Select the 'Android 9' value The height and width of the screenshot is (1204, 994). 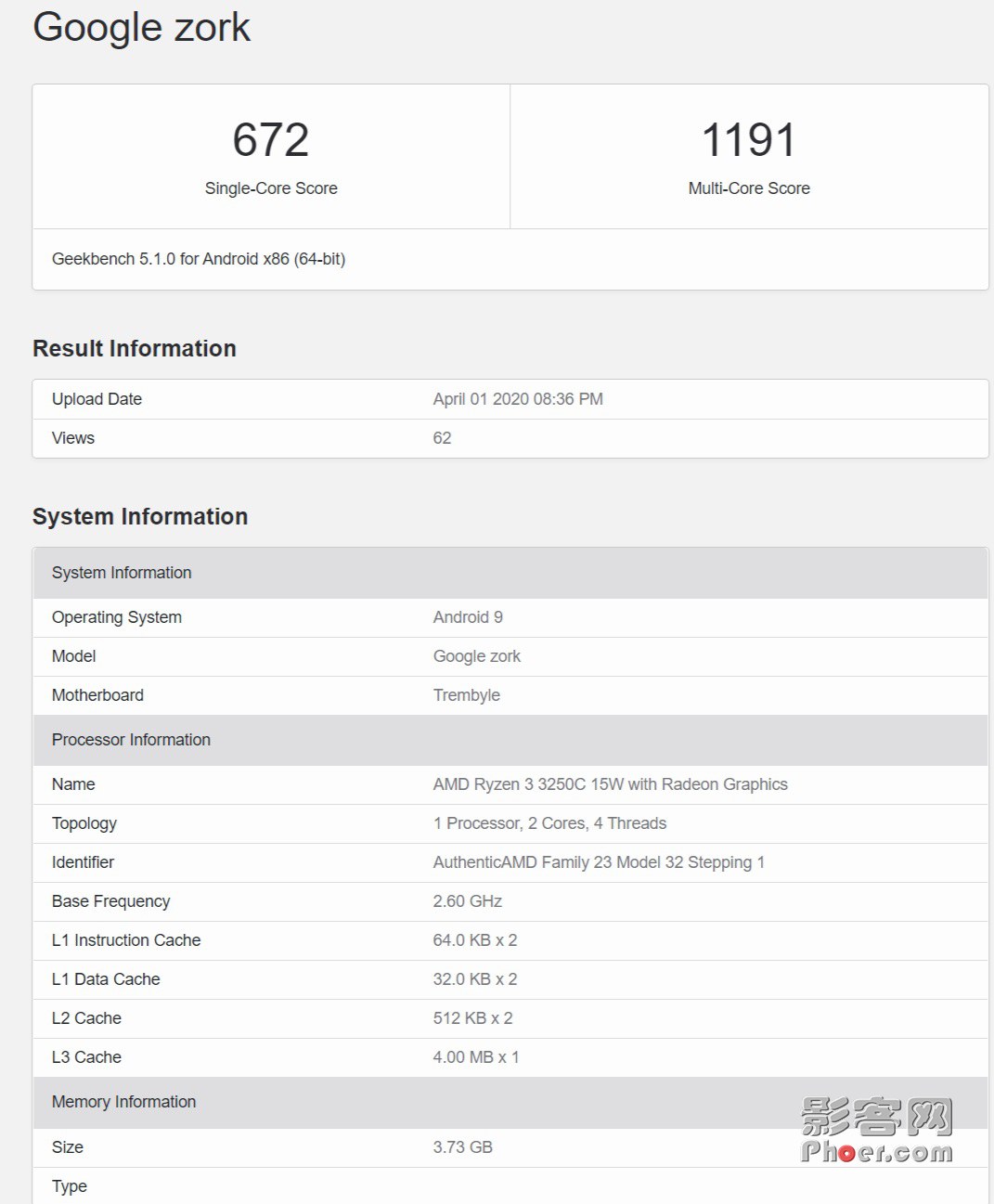tap(468, 617)
